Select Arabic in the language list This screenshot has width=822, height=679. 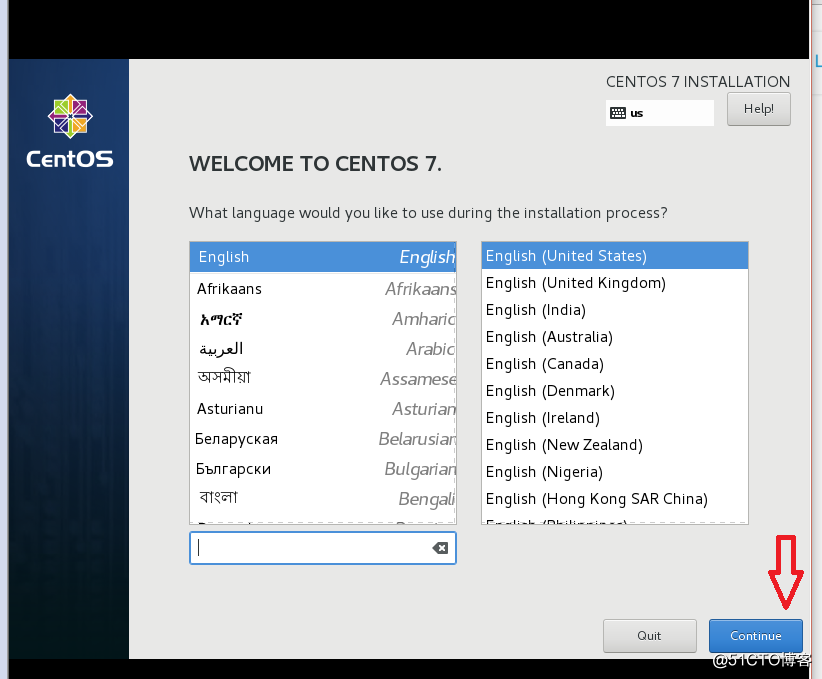tap(323, 349)
